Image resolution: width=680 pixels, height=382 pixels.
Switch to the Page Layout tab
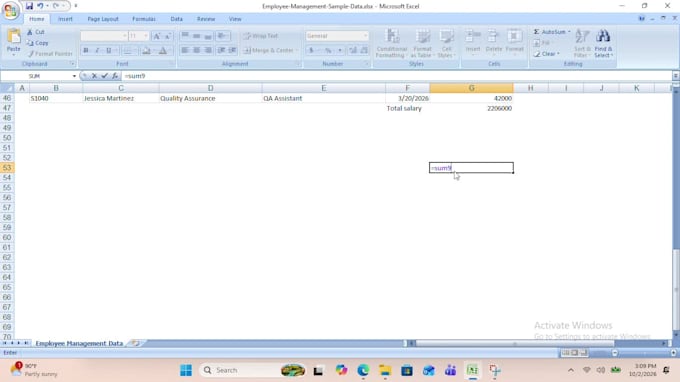pyautogui.click(x=103, y=19)
